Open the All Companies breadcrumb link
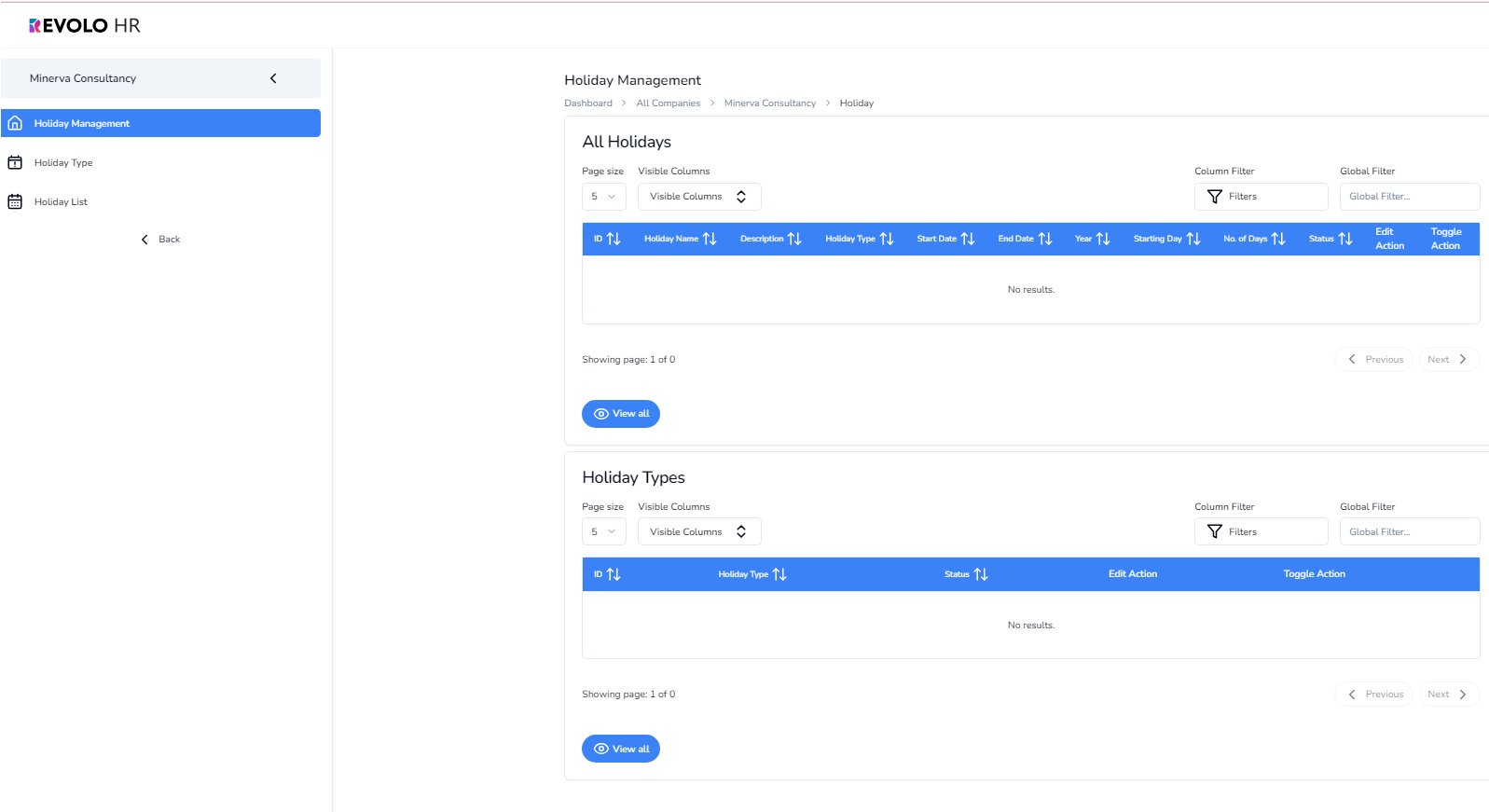The width and height of the screenshot is (1489, 812). point(669,103)
